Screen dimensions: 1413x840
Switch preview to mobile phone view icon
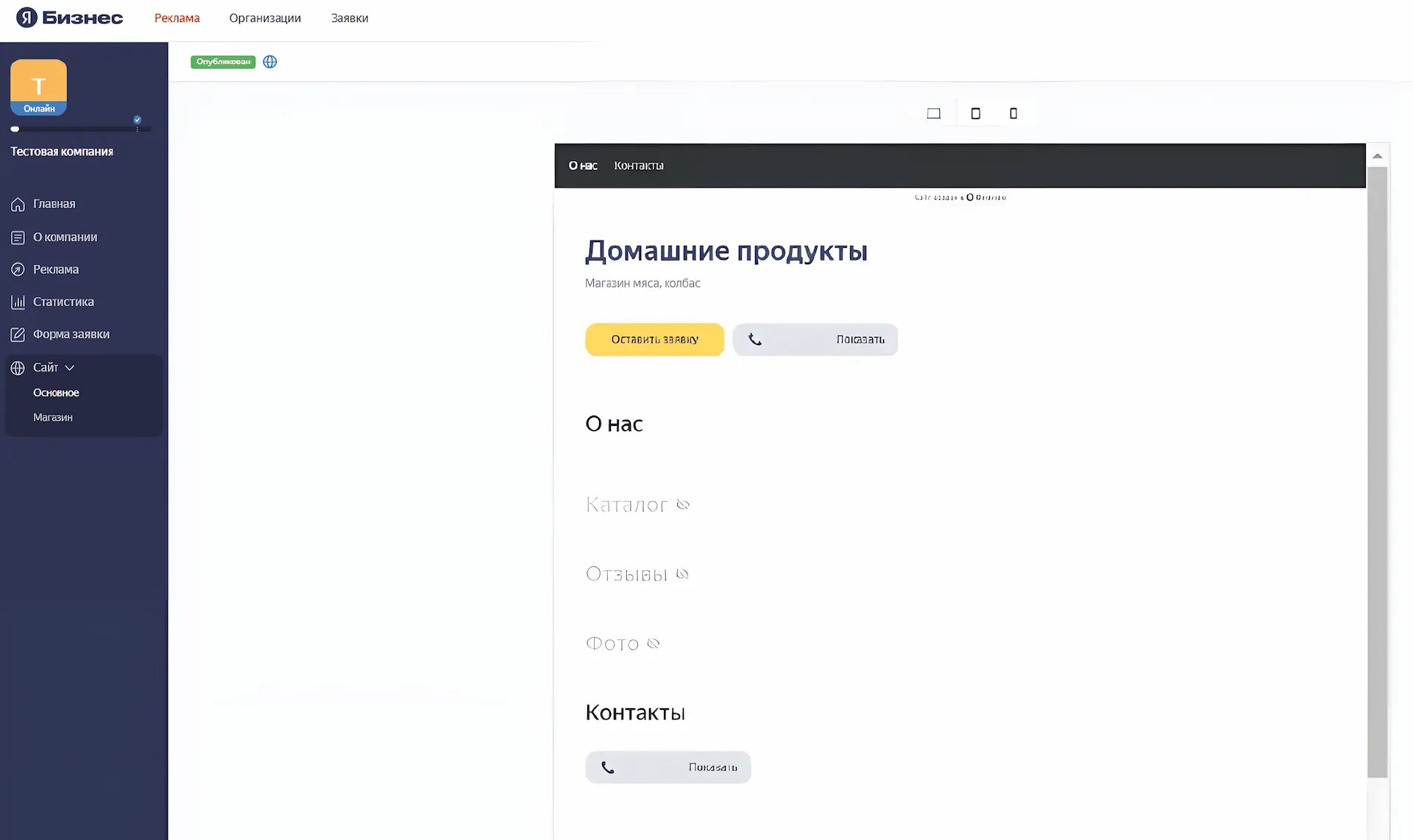[x=1013, y=113]
